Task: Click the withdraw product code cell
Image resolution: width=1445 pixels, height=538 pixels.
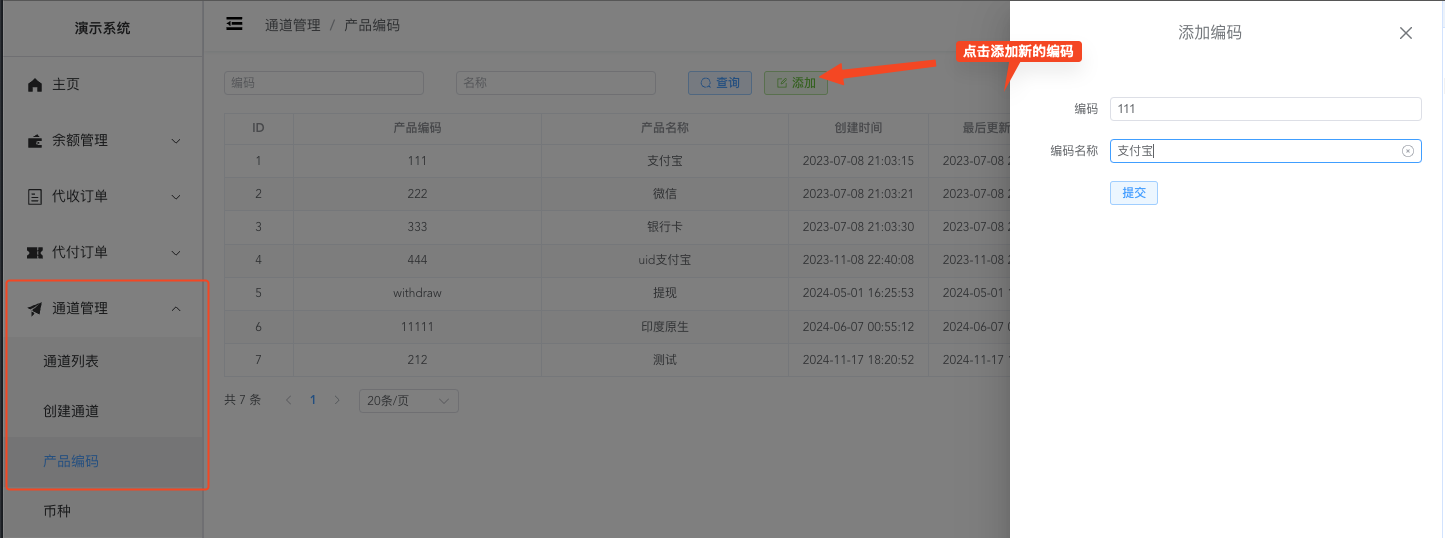Action: [x=418, y=293]
